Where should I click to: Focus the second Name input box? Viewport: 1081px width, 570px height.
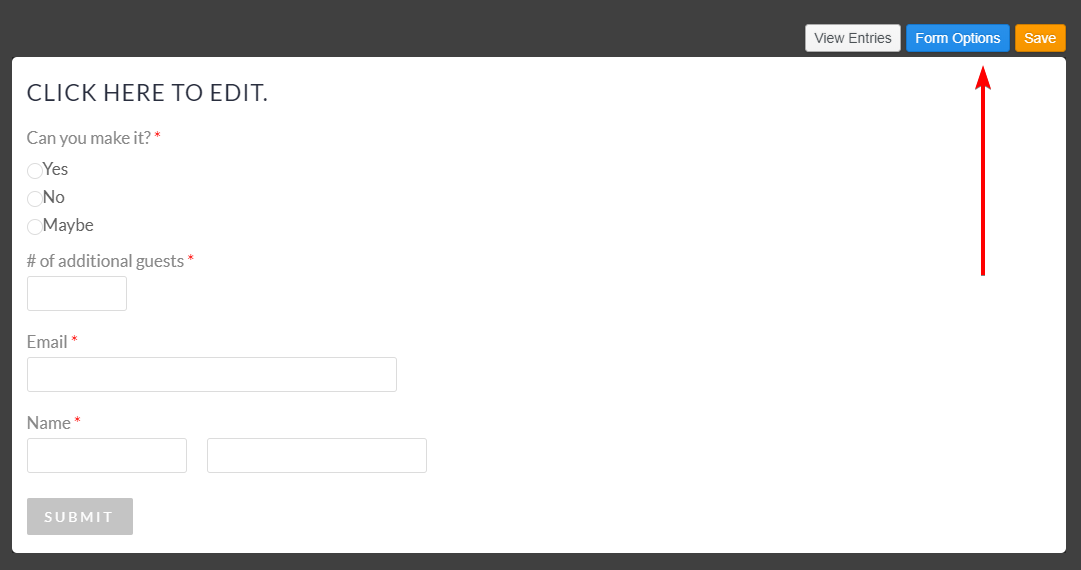(317, 455)
